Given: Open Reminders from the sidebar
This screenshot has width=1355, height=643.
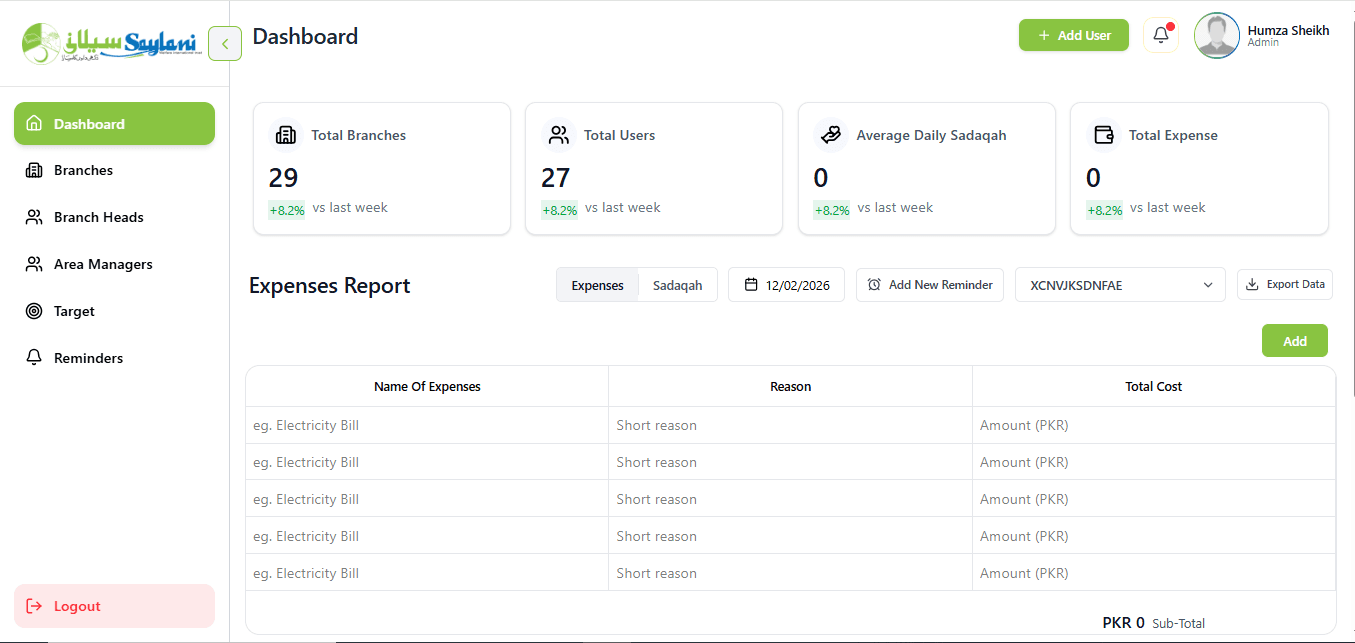Looking at the screenshot, I should [33, 357].
